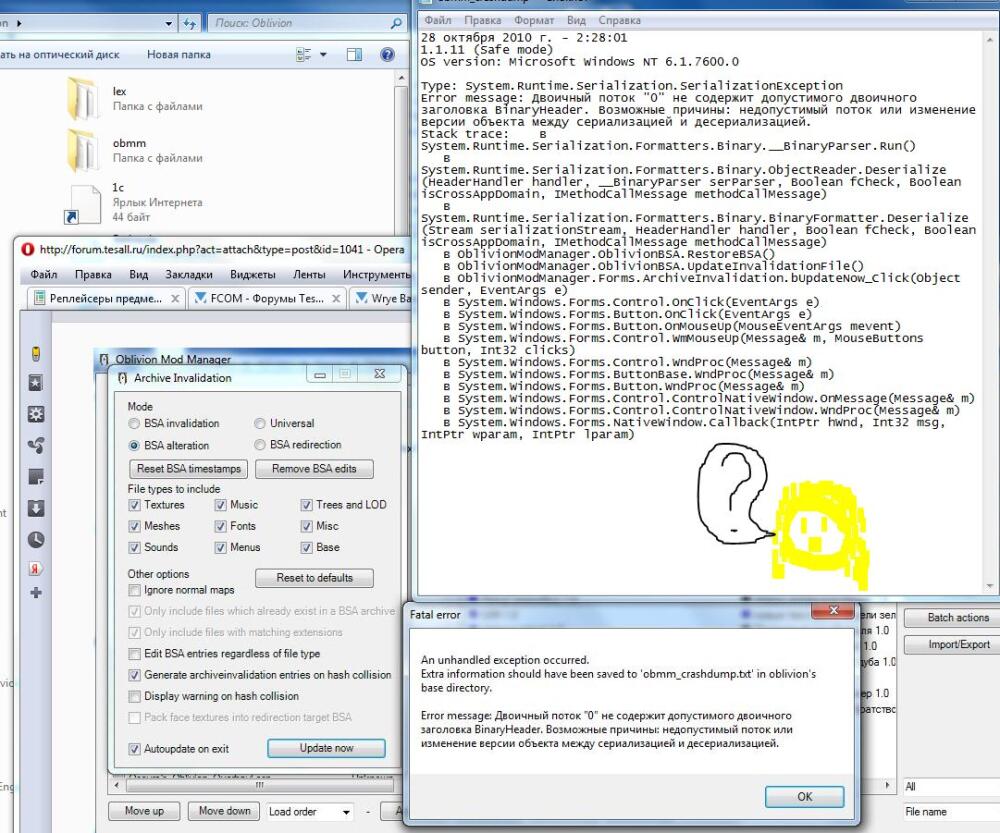
Task: Open Файл menu in Notepad
Action: (x=438, y=20)
